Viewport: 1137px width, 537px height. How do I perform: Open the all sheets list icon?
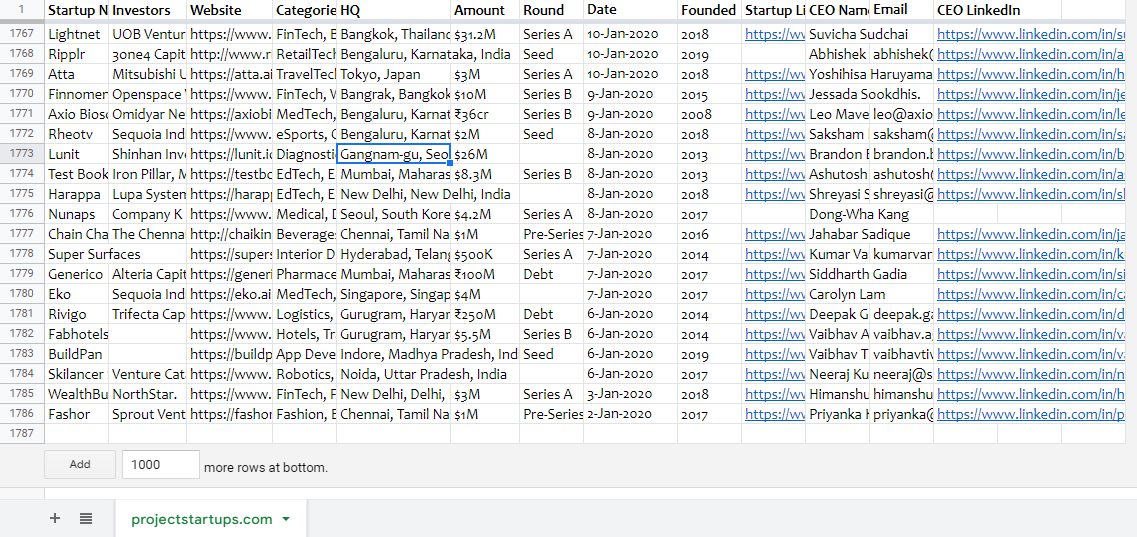86,518
